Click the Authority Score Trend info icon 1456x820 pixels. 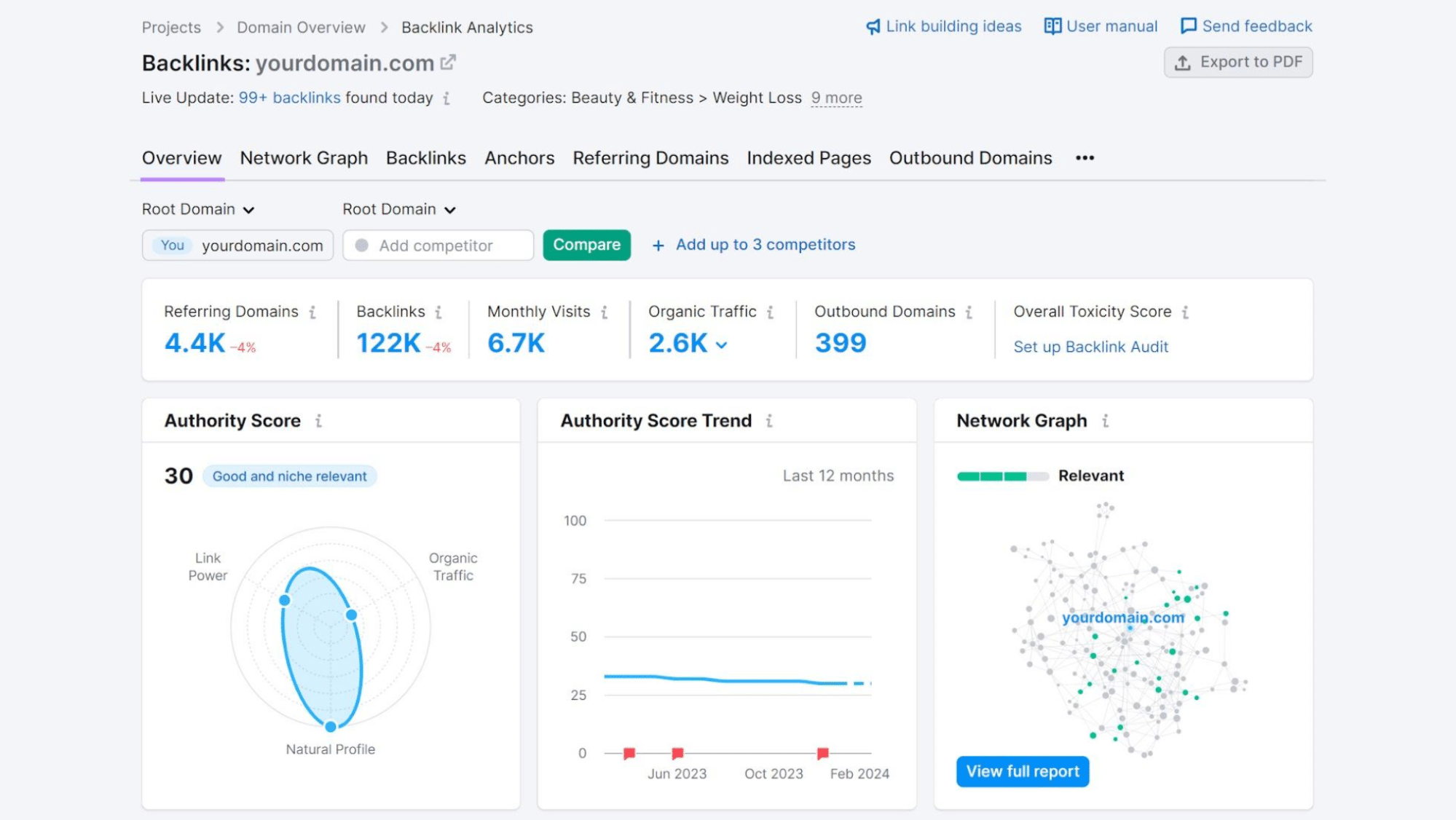click(769, 421)
